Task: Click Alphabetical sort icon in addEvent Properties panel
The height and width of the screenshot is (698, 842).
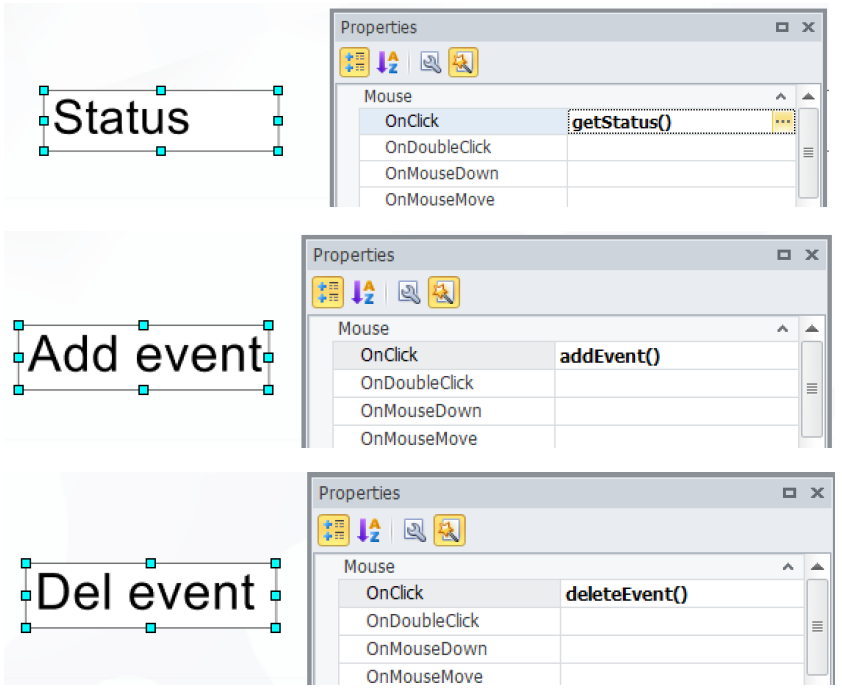Action: coord(363,292)
